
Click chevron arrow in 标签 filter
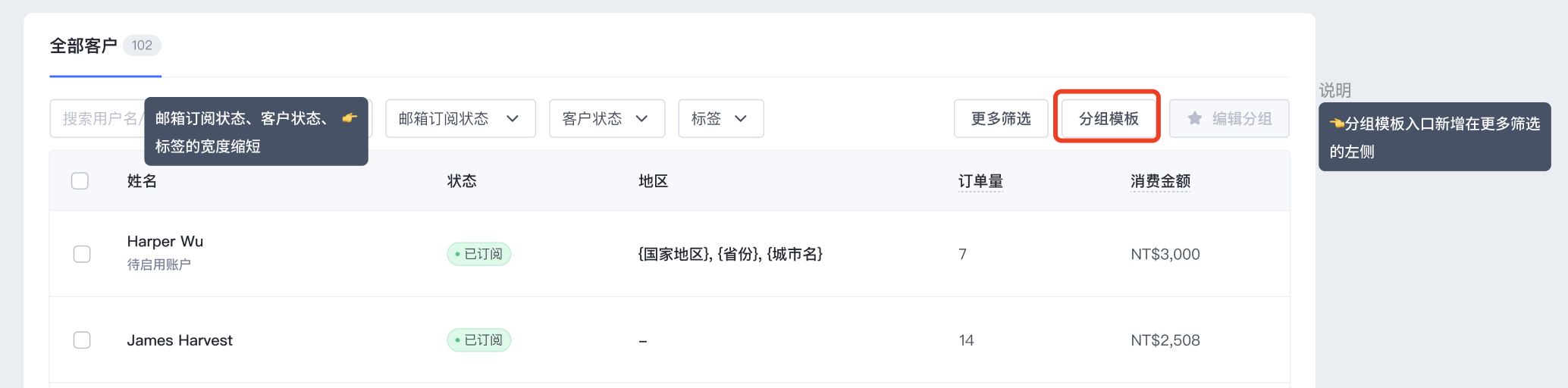(741, 118)
